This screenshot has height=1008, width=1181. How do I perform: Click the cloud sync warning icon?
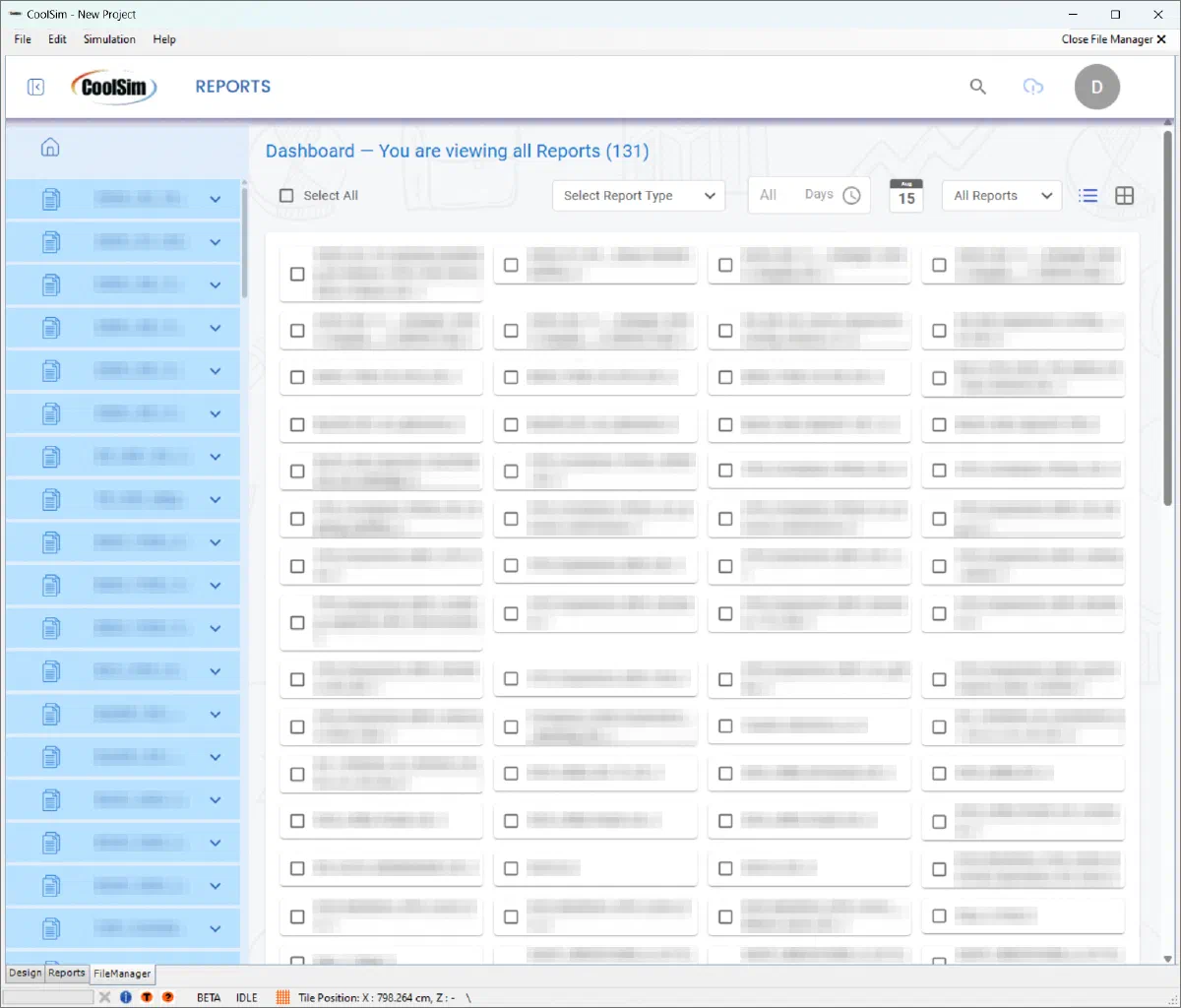pyautogui.click(x=1033, y=87)
